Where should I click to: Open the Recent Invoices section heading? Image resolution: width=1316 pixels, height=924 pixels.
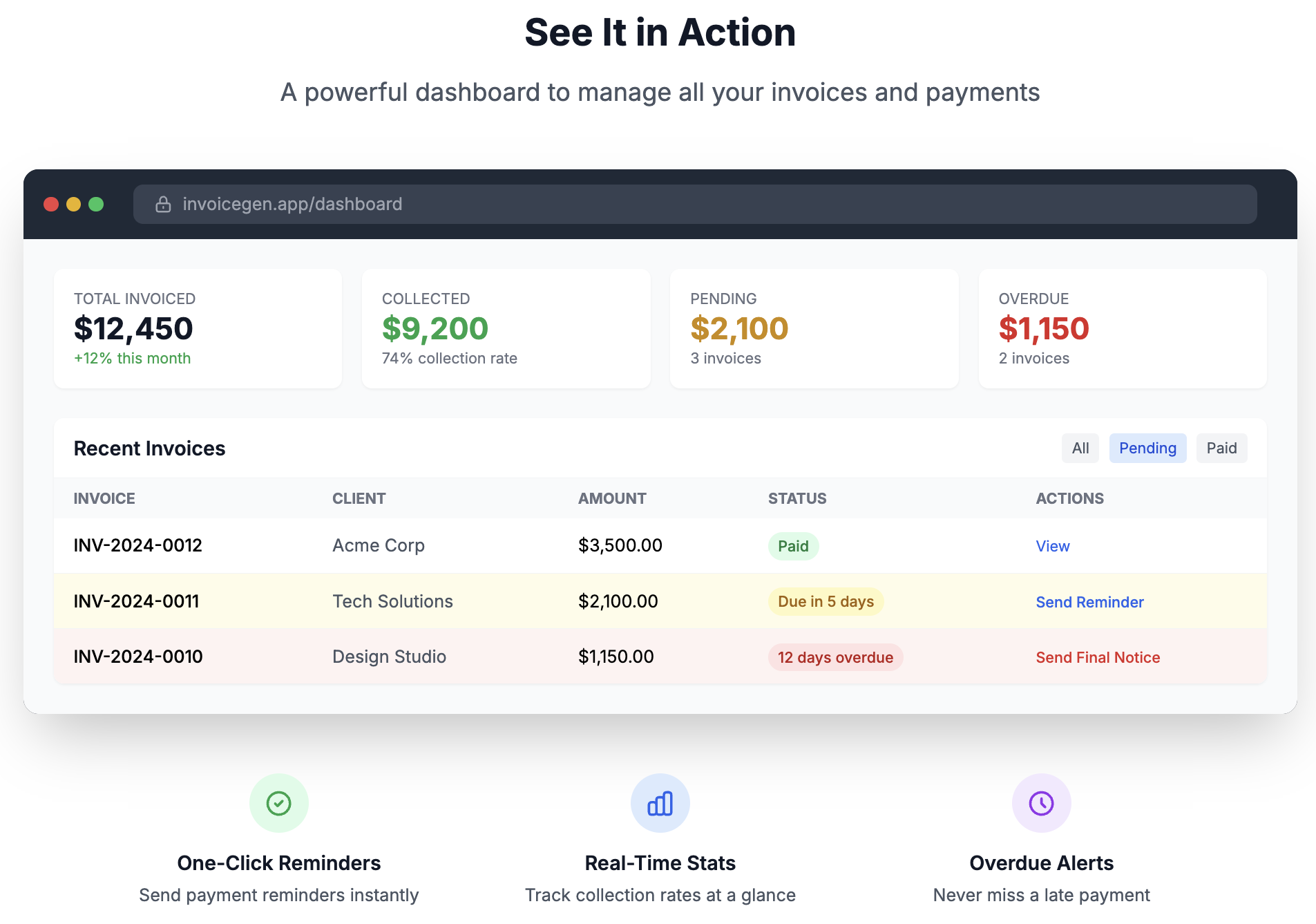[149, 448]
